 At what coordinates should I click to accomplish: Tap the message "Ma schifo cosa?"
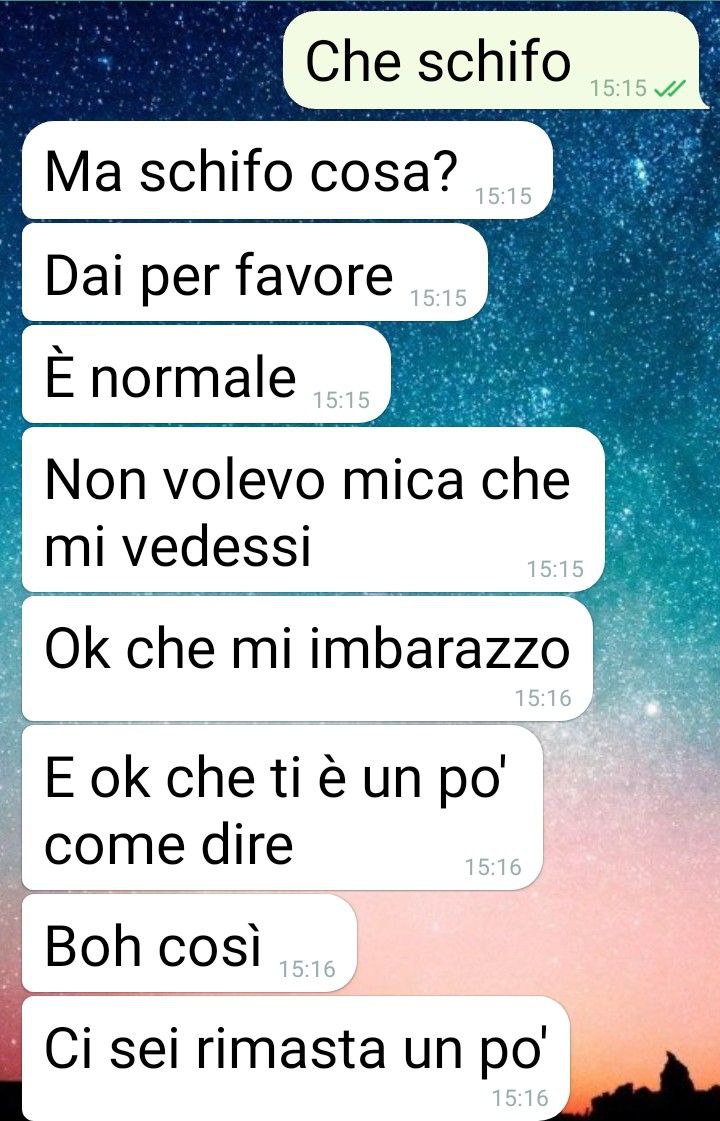point(287,170)
